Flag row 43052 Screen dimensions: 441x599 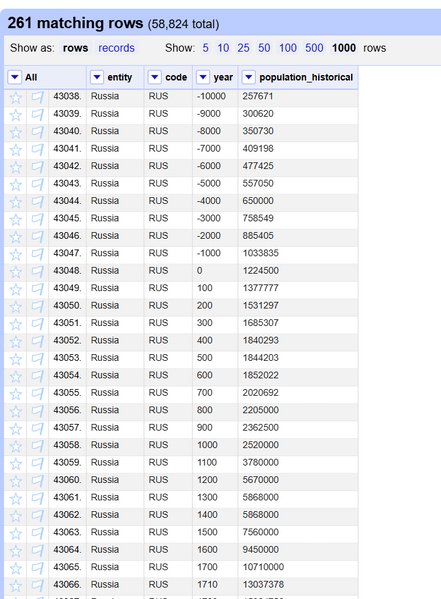pyautogui.click(x=37, y=342)
